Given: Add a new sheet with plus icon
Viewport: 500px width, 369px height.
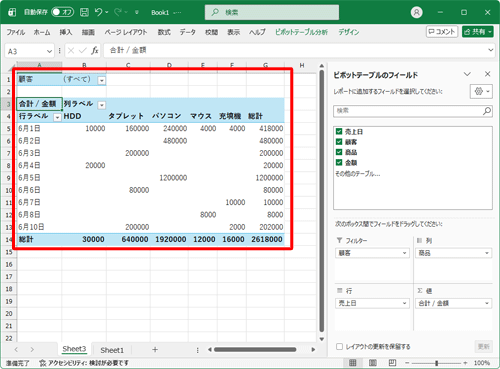Looking at the screenshot, I should click(x=155, y=350).
